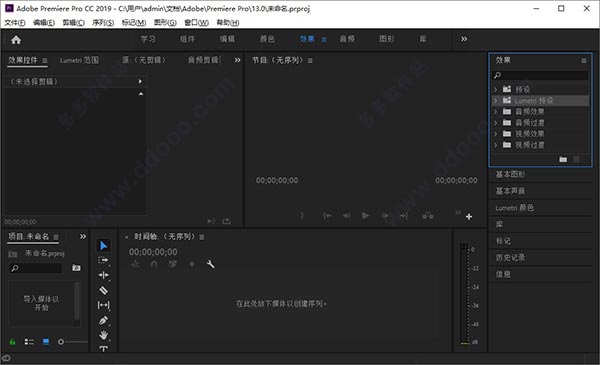
Task: Show more workspaces via overflow chevron
Action: (x=464, y=39)
